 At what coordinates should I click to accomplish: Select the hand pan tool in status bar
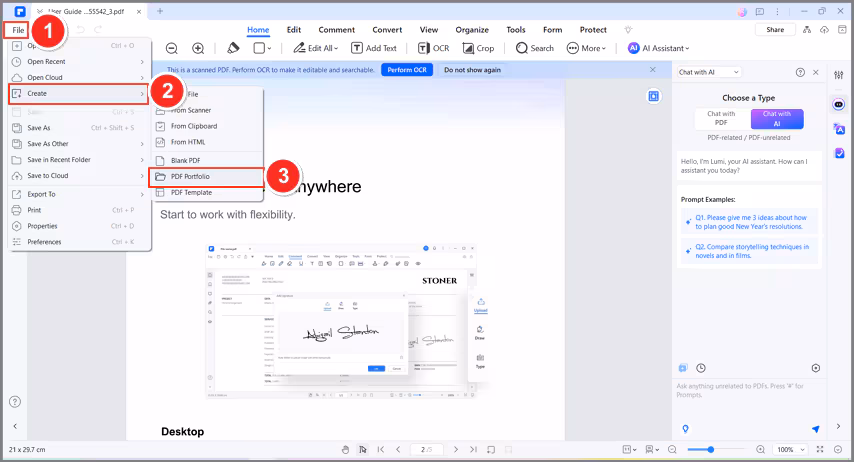pos(345,450)
